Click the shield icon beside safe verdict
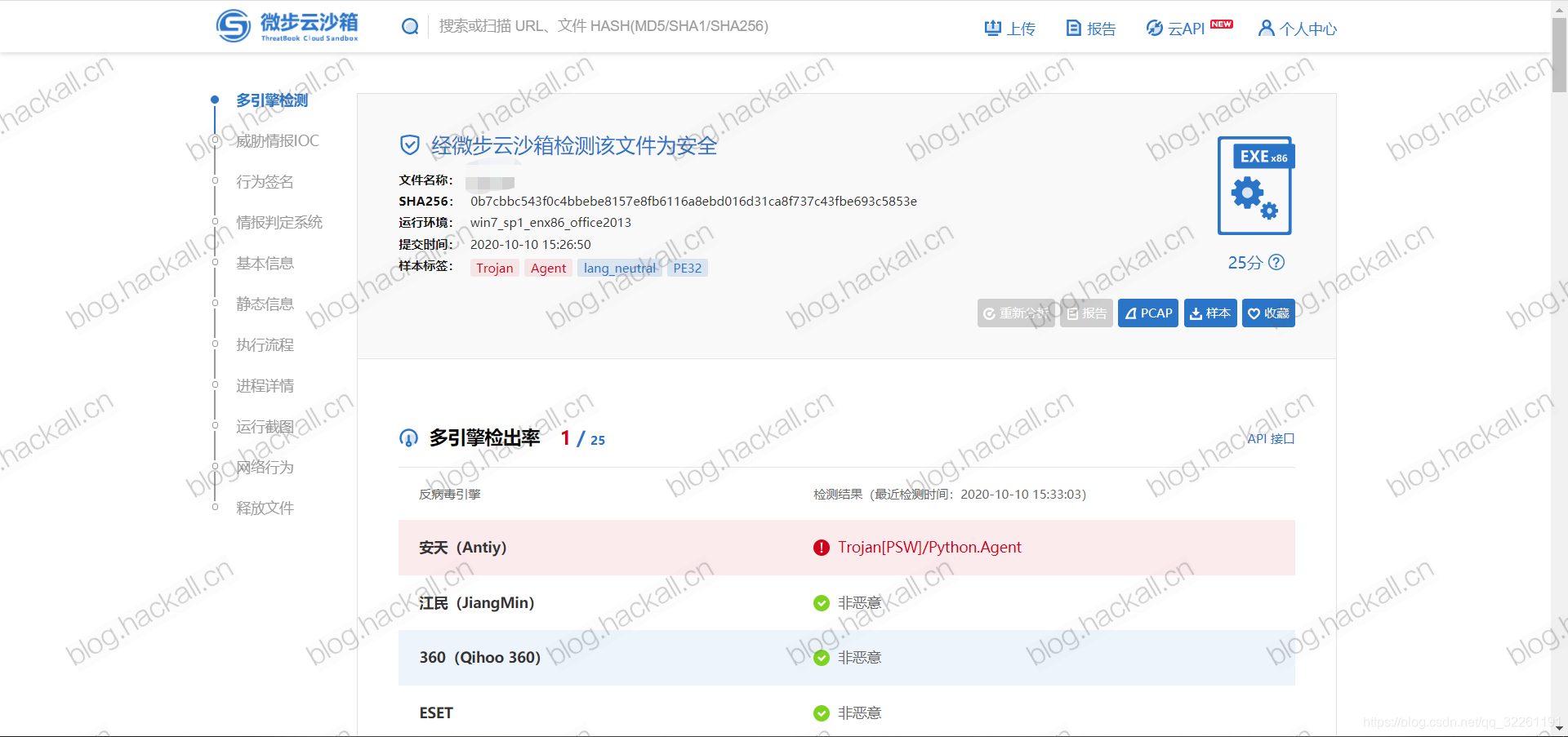1568x737 pixels. [x=409, y=145]
